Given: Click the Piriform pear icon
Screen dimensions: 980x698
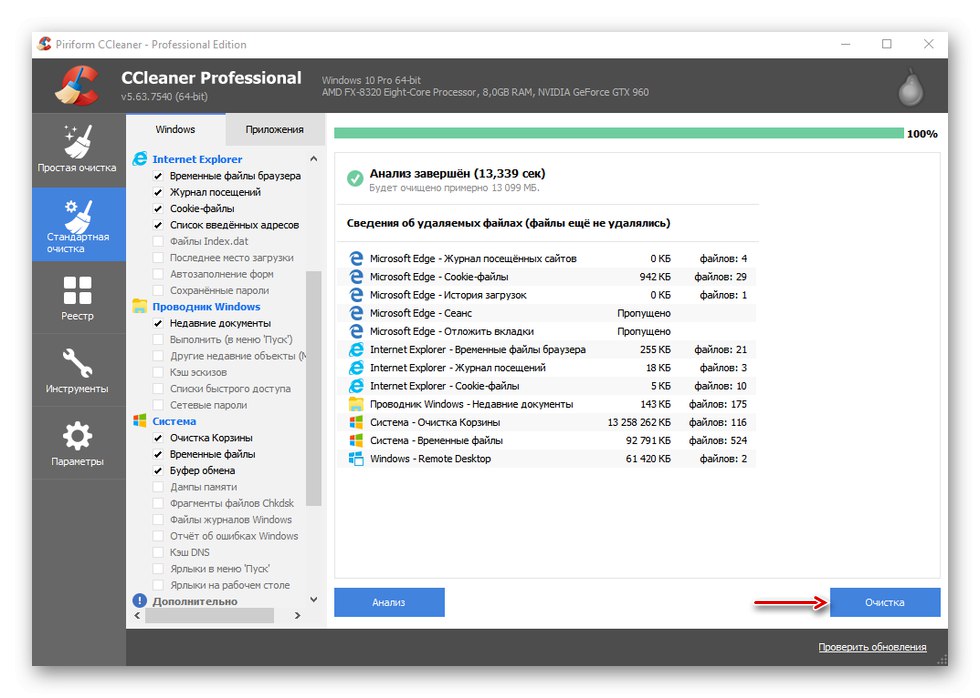Looking at the screenshot, I should coord(911,87).
